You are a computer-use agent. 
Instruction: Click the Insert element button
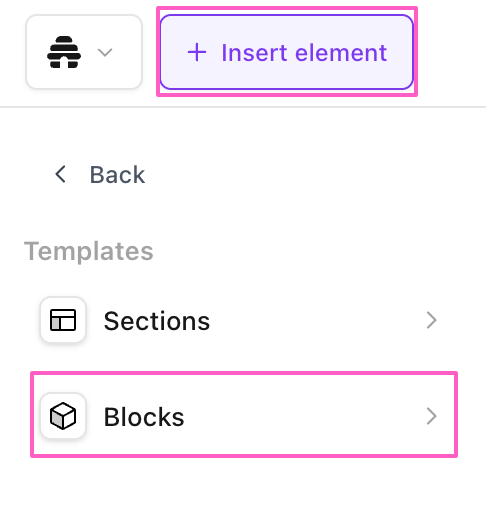coord(287,52)
